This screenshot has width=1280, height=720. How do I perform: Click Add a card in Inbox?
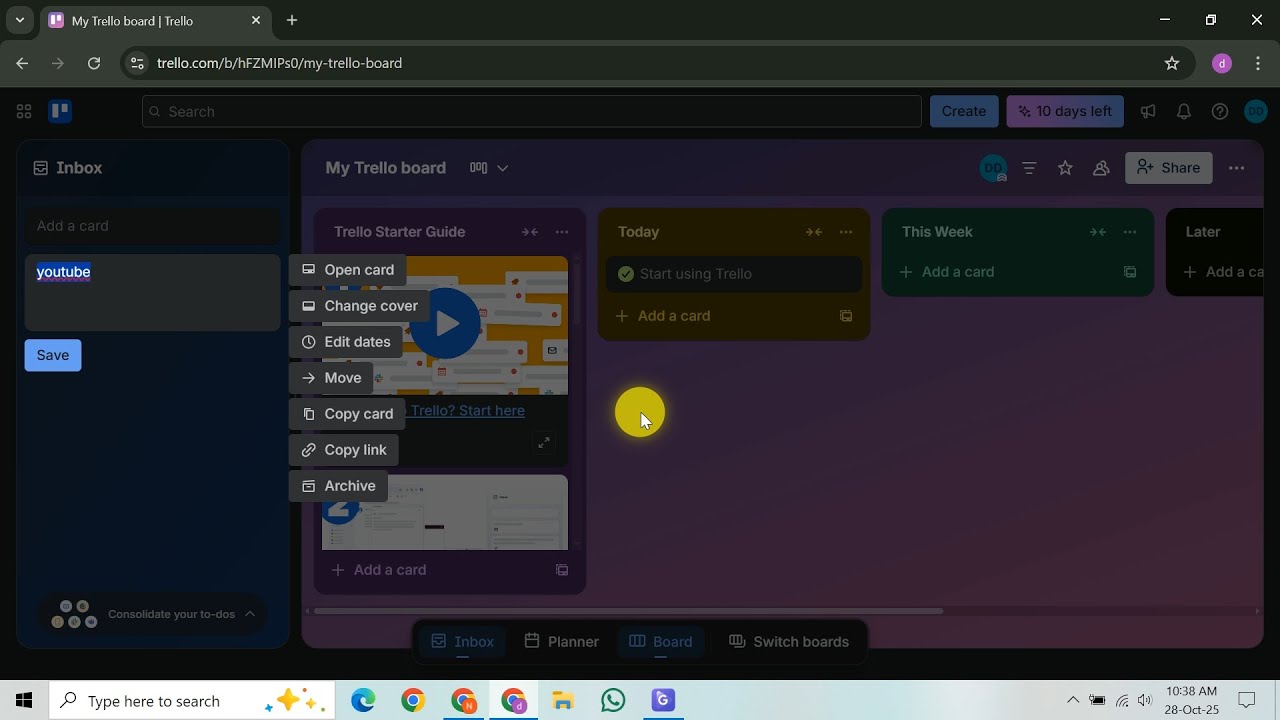[152, 226]
